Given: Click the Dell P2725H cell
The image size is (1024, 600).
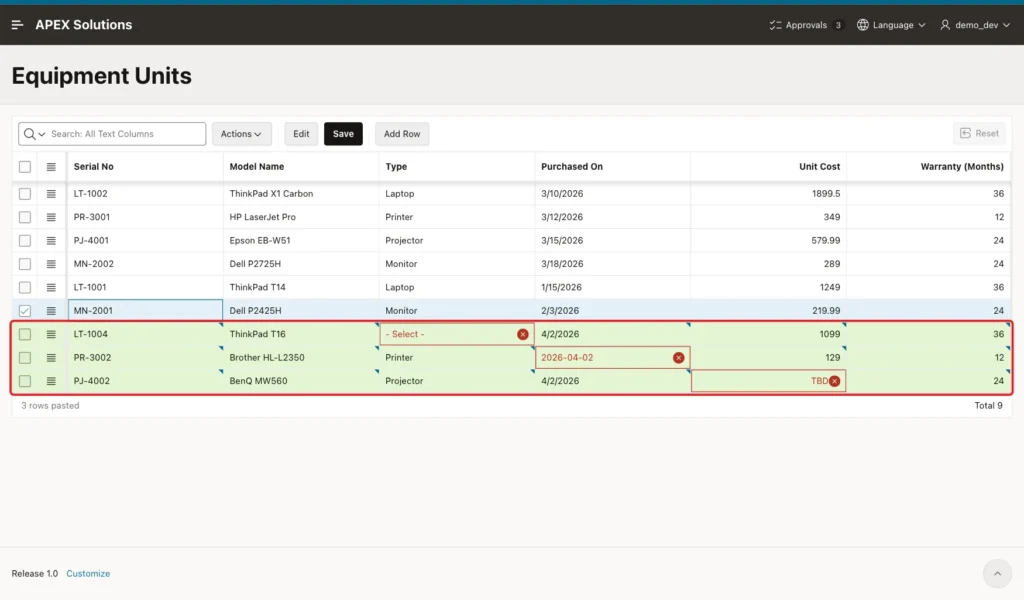Looking at the screenshot, I should tap(300, 264).
